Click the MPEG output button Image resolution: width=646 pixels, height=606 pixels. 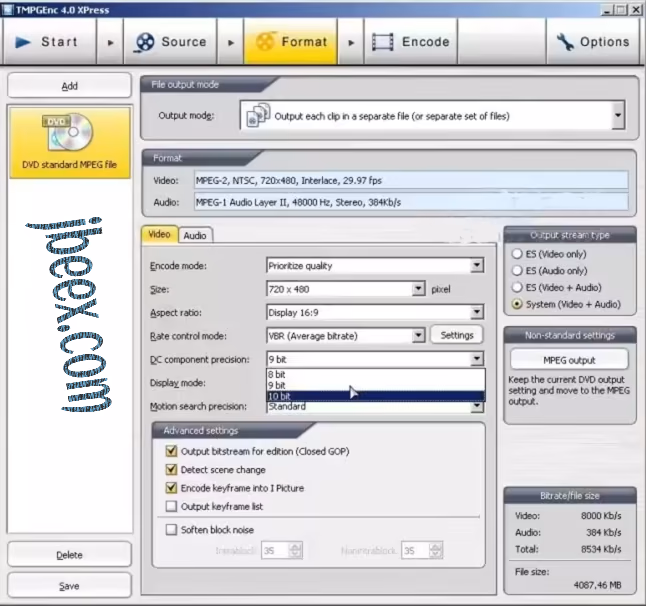(x=569, y=360)
